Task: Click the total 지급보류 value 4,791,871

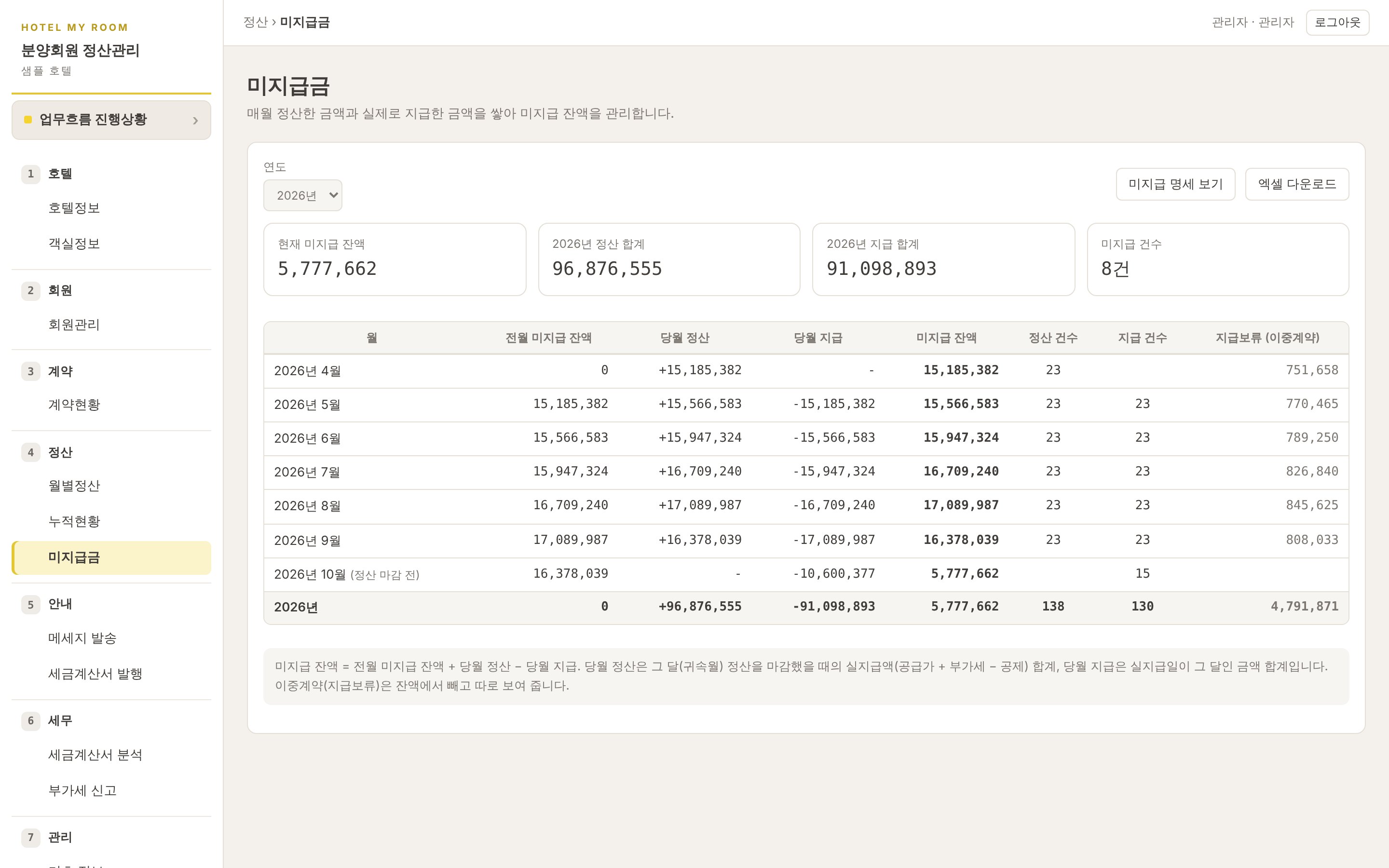Action: pyautogui.click(x=1304, y=606)
